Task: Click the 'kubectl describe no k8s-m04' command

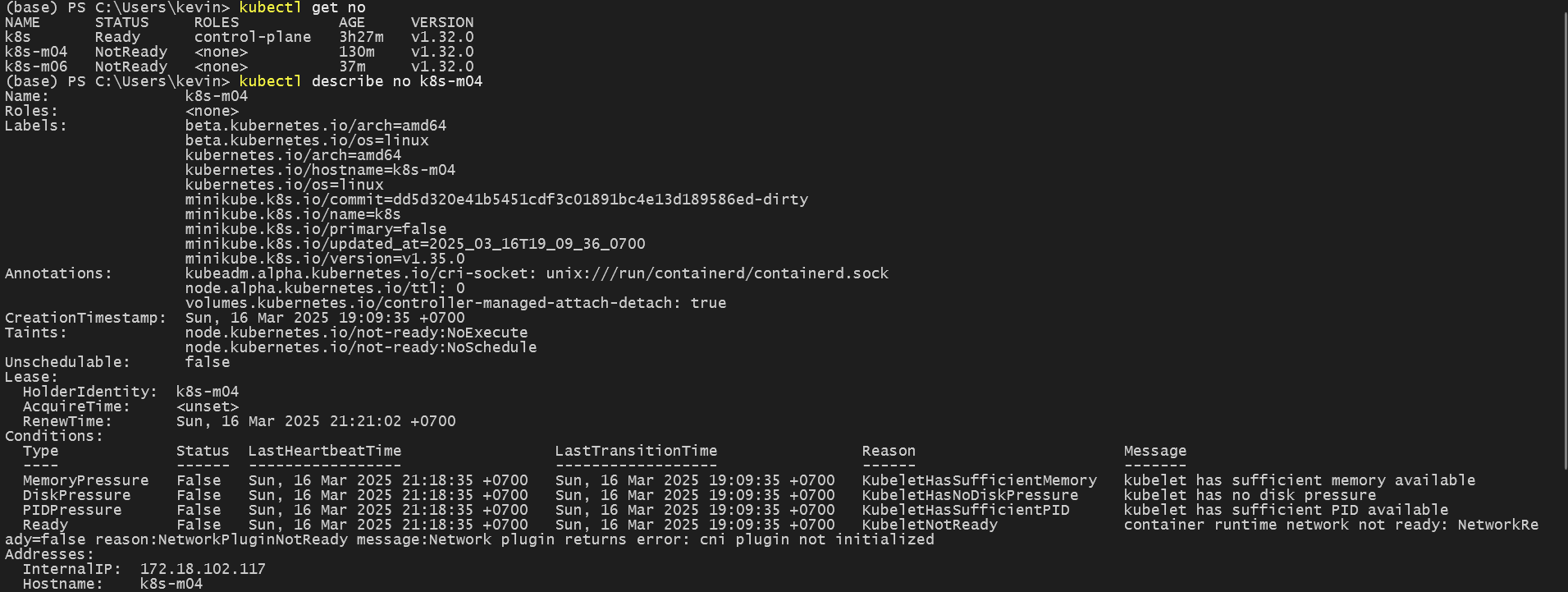Action: click(360, 81)
